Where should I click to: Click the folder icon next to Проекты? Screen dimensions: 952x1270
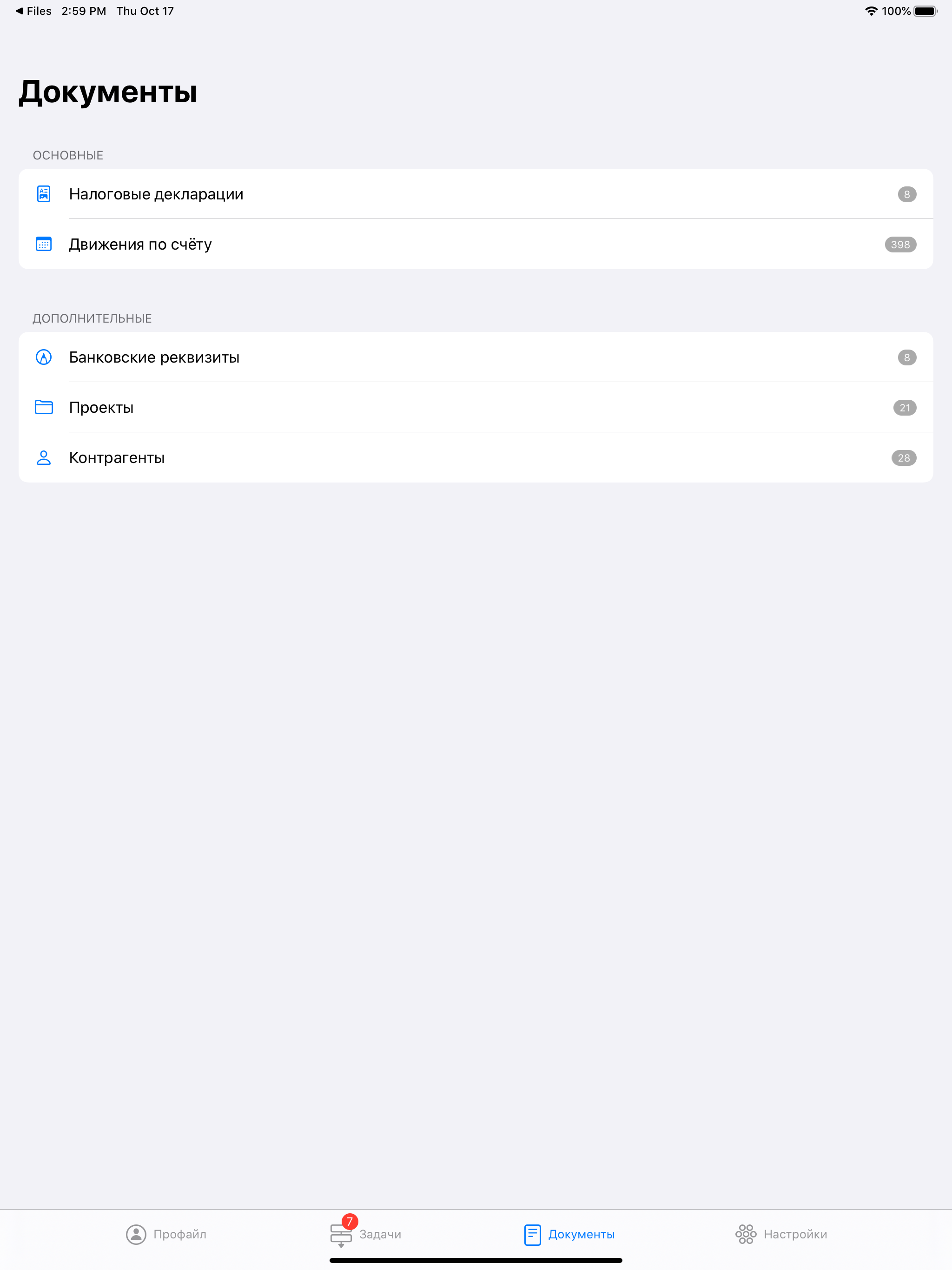[44, 407]
